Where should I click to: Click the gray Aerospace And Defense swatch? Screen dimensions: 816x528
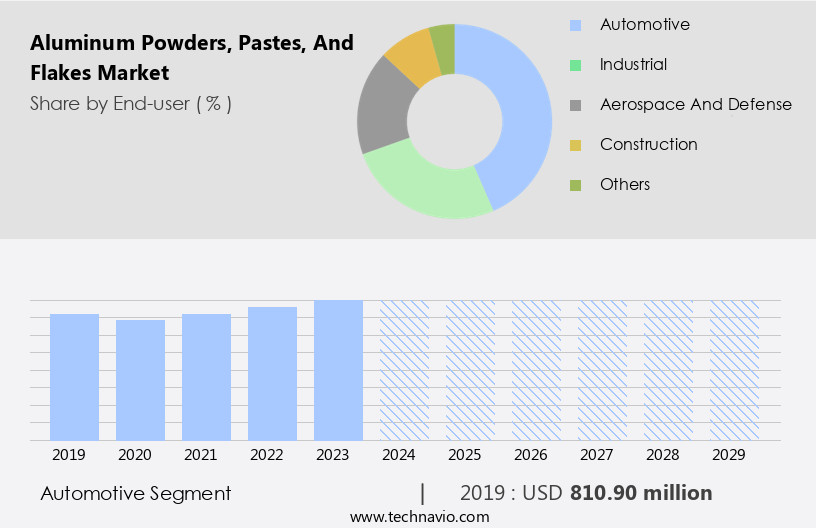pyautogui.click(x=575, y=105)
